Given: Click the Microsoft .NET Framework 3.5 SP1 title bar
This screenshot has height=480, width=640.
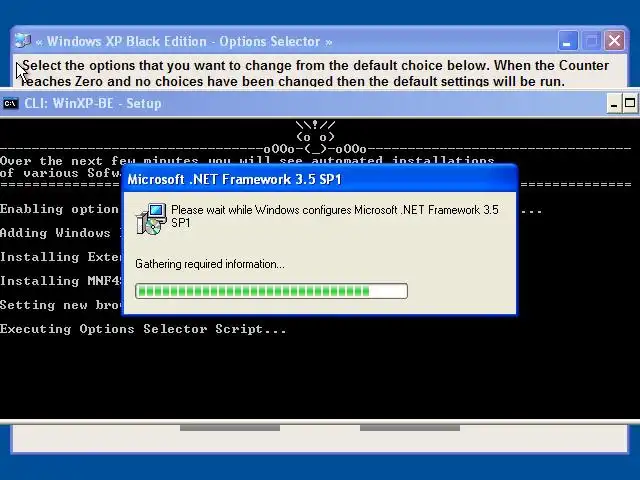Looking at the screenshot, I should pyautogui.click(x=320, y=179).
